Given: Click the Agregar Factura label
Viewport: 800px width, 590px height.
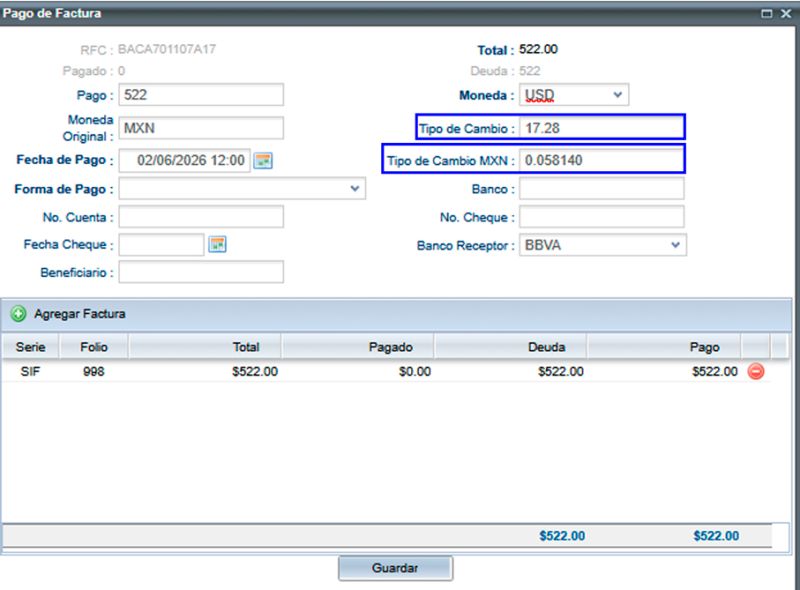Looking at the screenshot, I should pyautogui.click(x=80, y=314).
